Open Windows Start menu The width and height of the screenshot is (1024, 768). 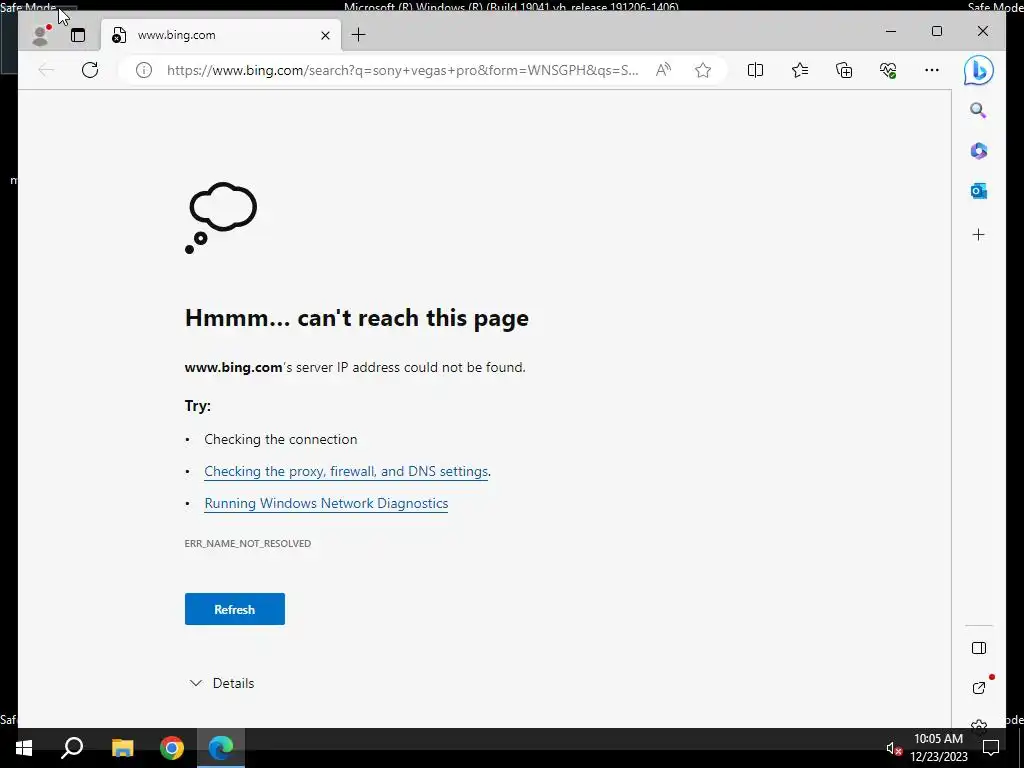coord(24,748)
